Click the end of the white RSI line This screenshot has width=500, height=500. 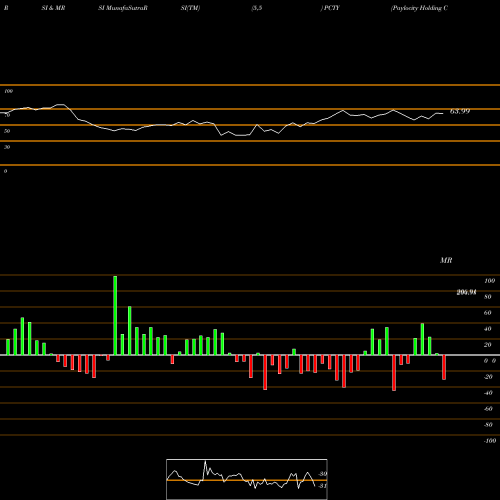(443, 114)
